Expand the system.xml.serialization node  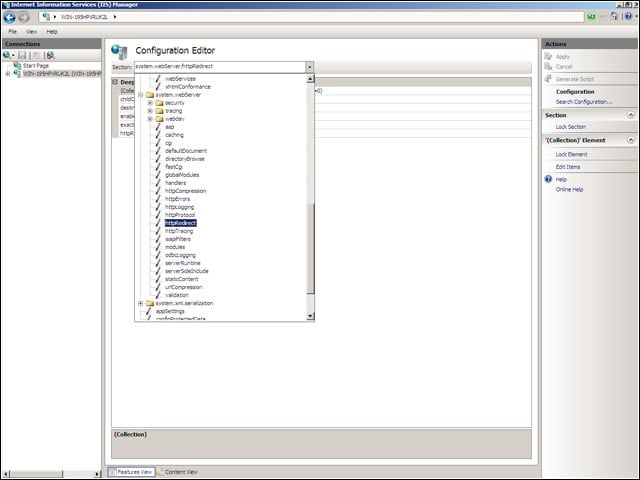click(140, 303)
